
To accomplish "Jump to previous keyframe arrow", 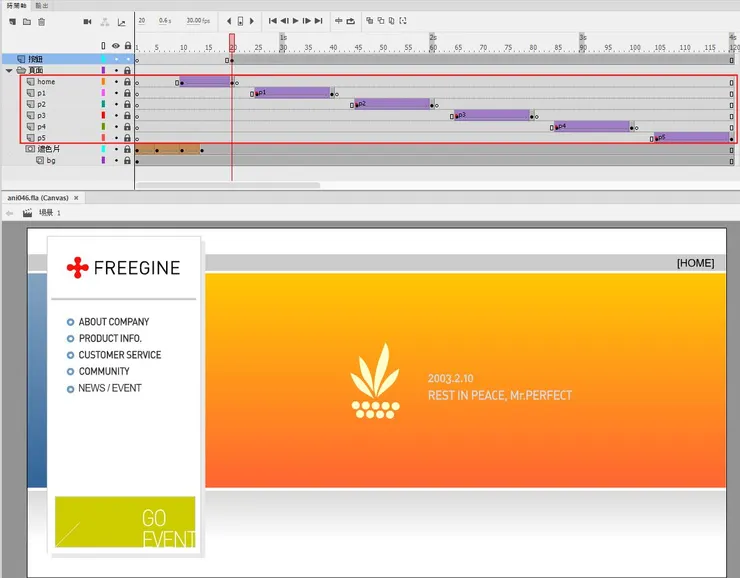I will tap(229, 21).
